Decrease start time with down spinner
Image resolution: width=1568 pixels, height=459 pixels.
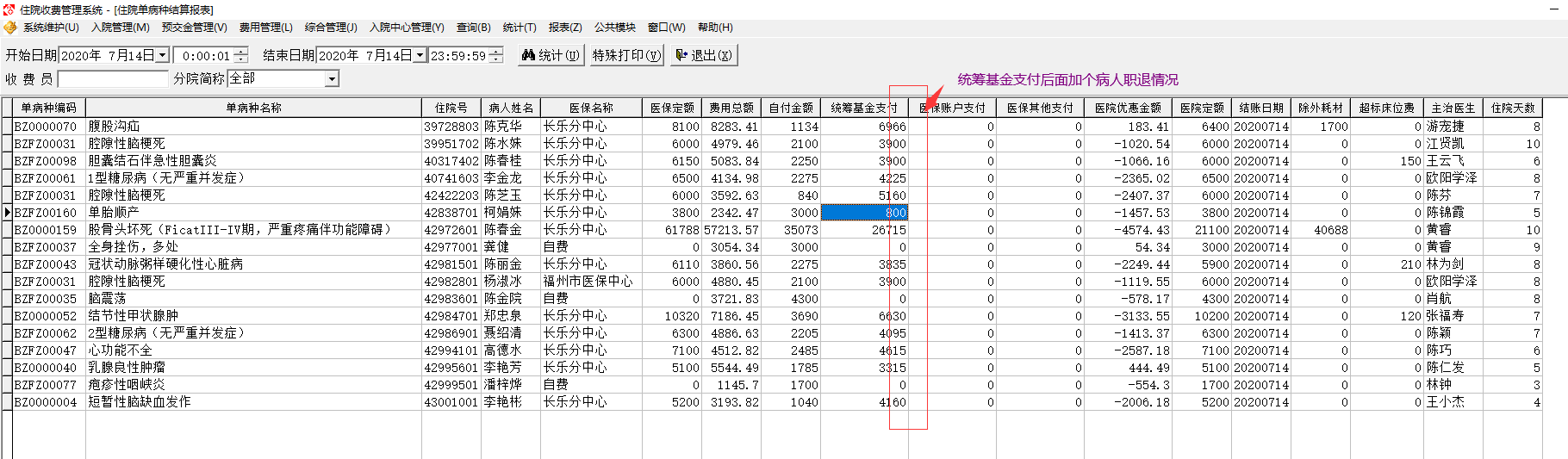coord(240,59)
